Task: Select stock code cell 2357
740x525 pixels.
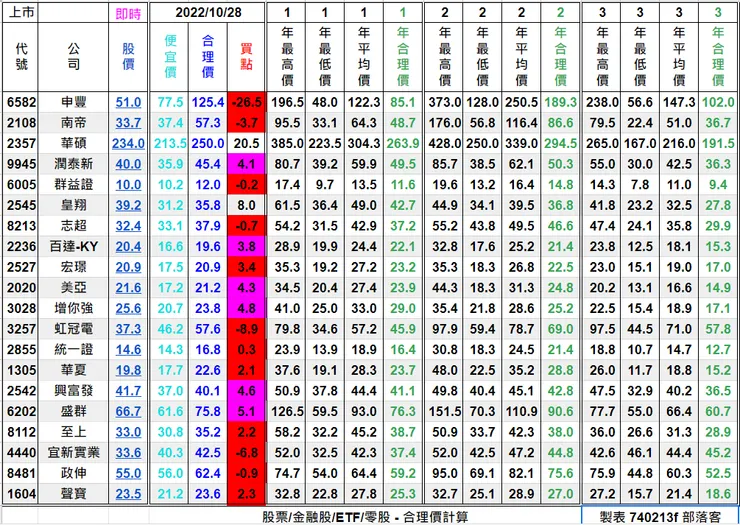Action: pyautogui.click(x=20, y=143)
